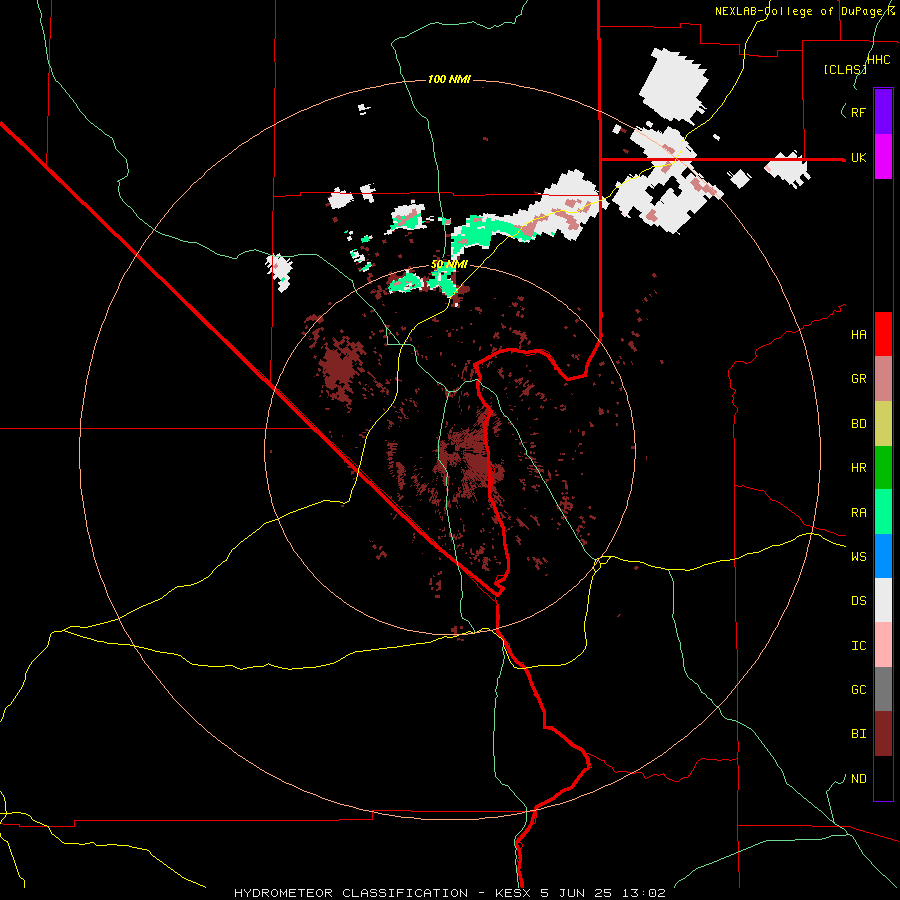Viewport: 900px width, 900px height.
Task: Click the IC pink legend swatch
Action: pyautogui.click(x=883, y=645)
